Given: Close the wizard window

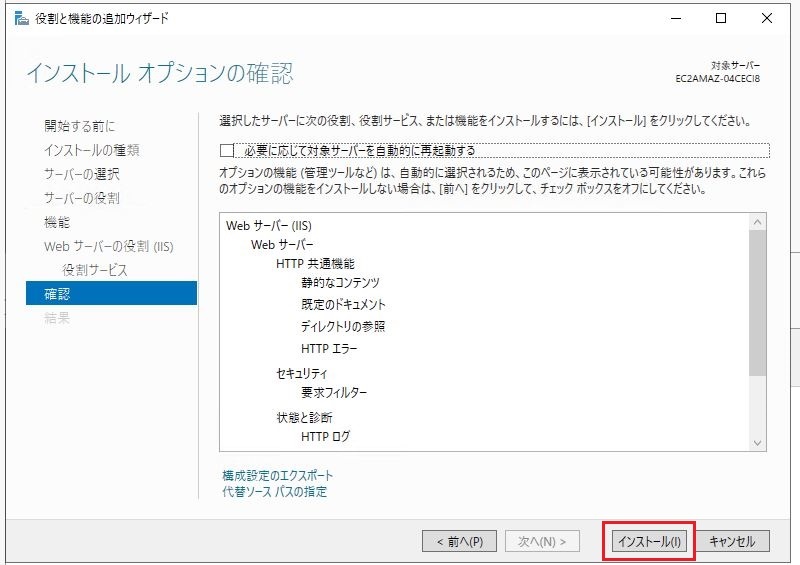Looking at the screenshot, I should [766, 19].
